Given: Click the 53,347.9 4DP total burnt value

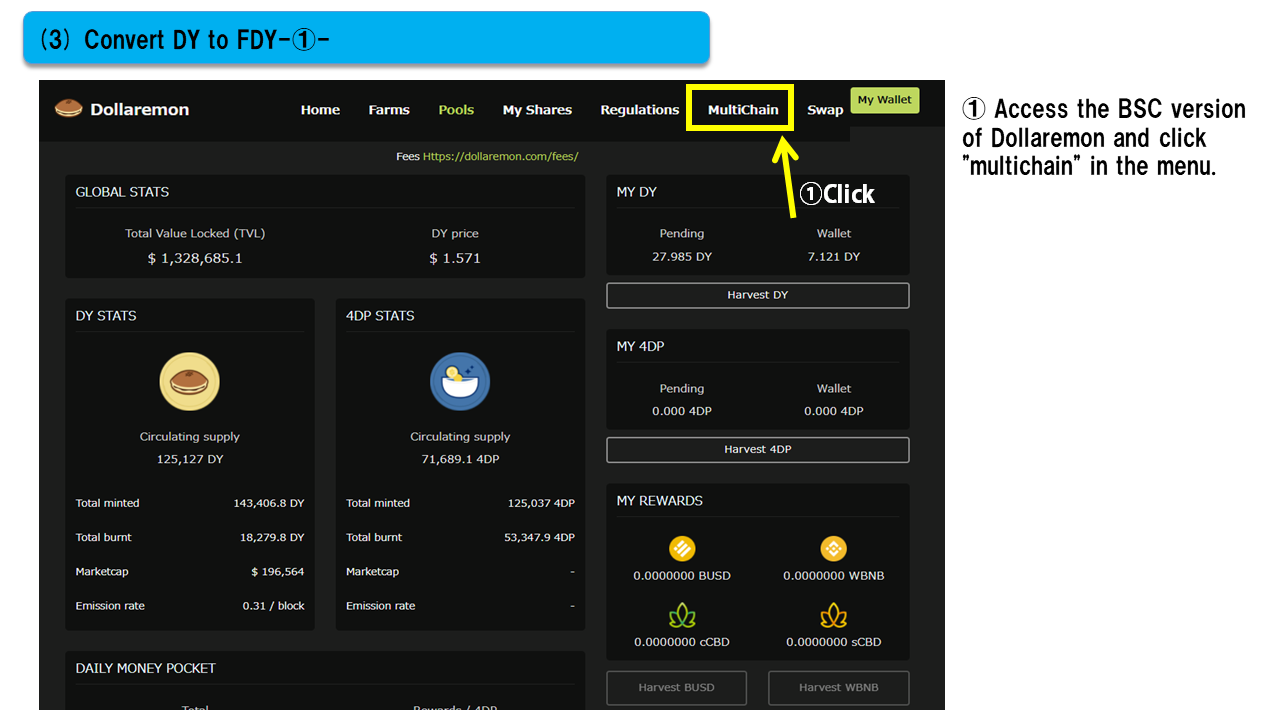Looking at the screenshot, I should (540, 537).
